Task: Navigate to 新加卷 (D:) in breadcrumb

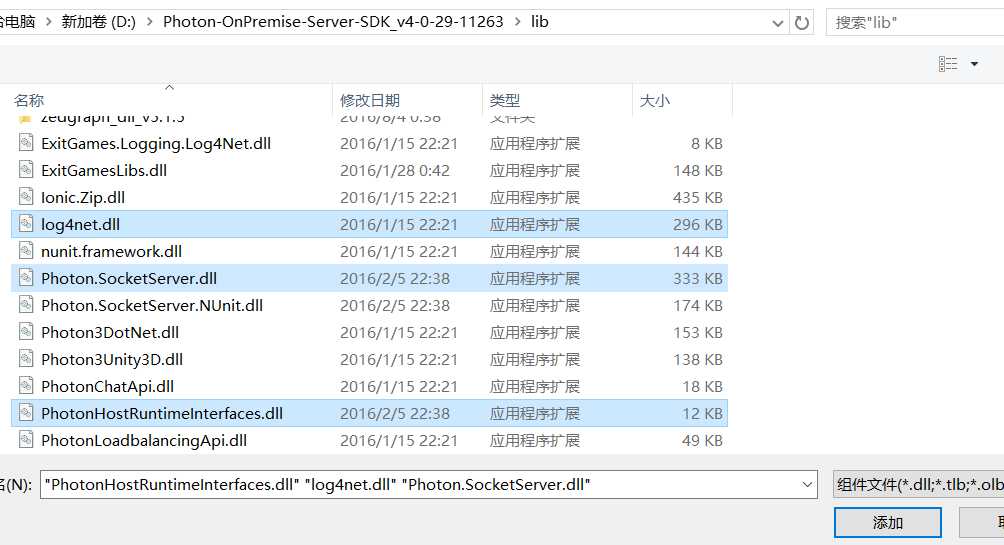Action: pyautogui.click(x=98, y=22)
